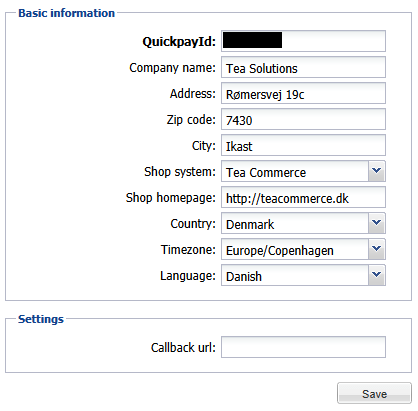
Task: Click the Basic information section heading
Action: tap(66, 13)
